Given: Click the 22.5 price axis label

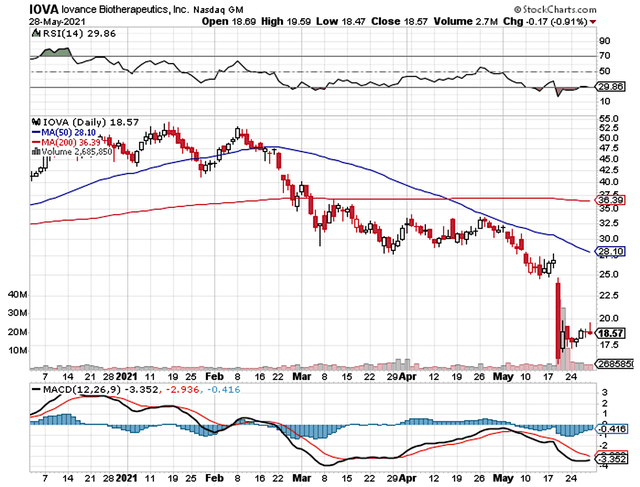Looking at the screenshot, I should click(609, 295).
